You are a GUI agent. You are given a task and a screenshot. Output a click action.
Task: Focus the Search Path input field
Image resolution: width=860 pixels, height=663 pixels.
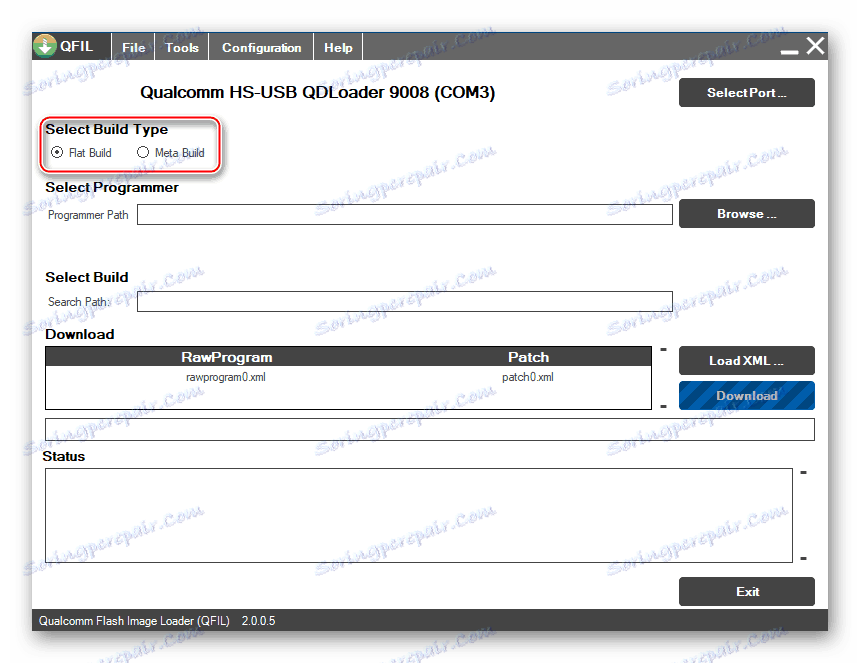(x=405, y=302)
